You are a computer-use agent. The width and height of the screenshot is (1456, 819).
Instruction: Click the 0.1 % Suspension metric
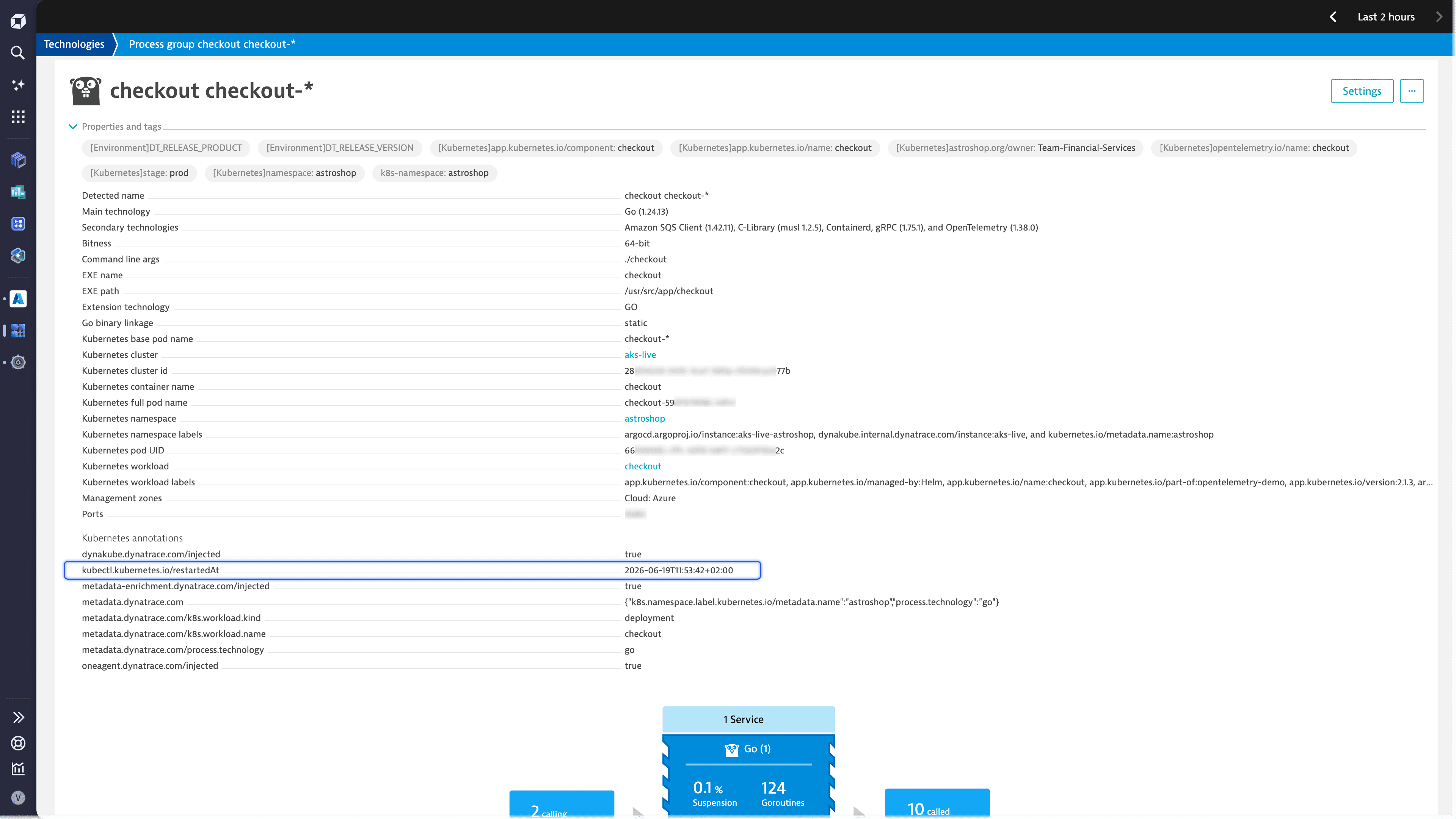[x=714, y=794]
